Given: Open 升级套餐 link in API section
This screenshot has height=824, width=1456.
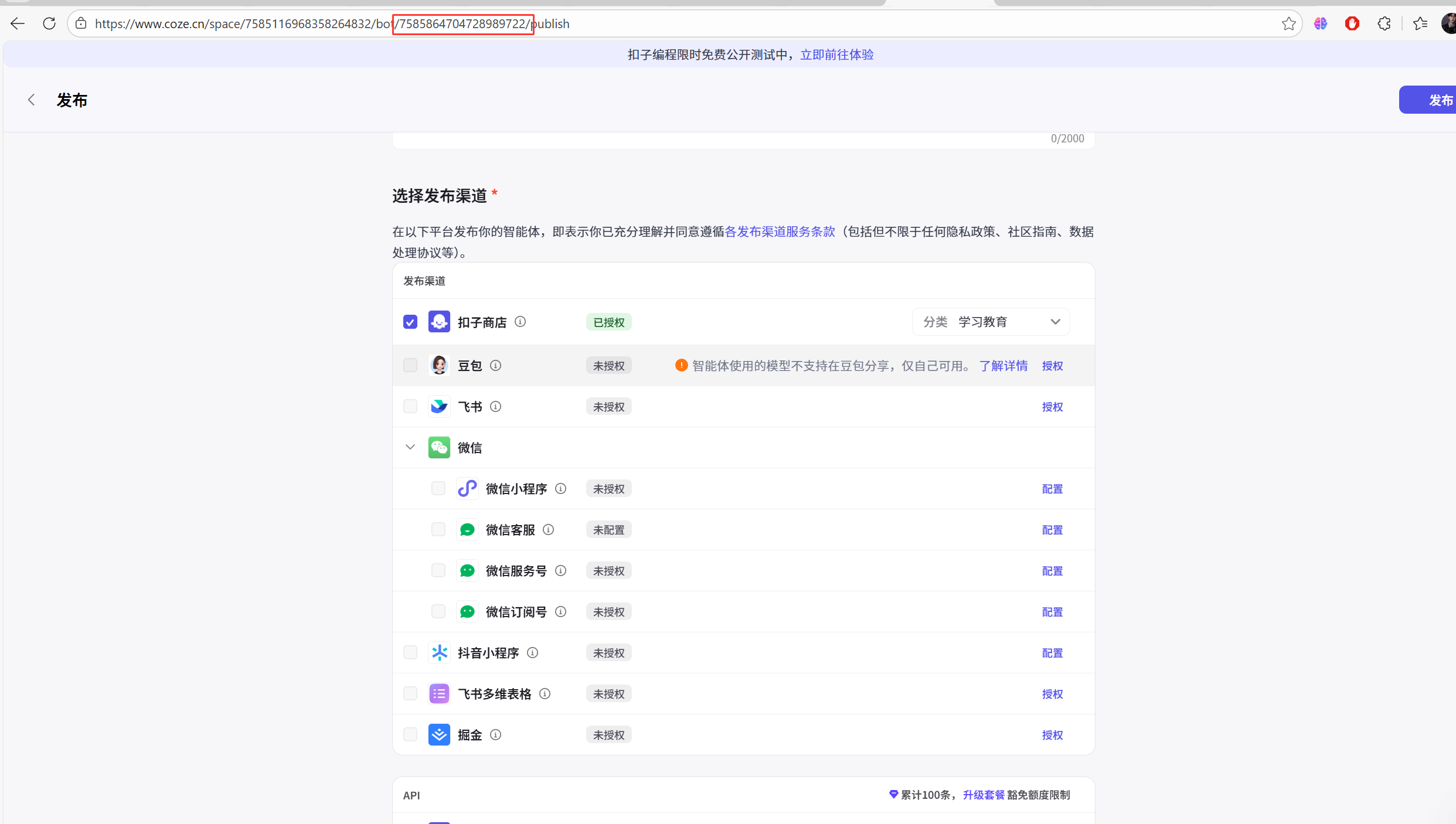Looking at the screenshot, I should coord(984,795).
